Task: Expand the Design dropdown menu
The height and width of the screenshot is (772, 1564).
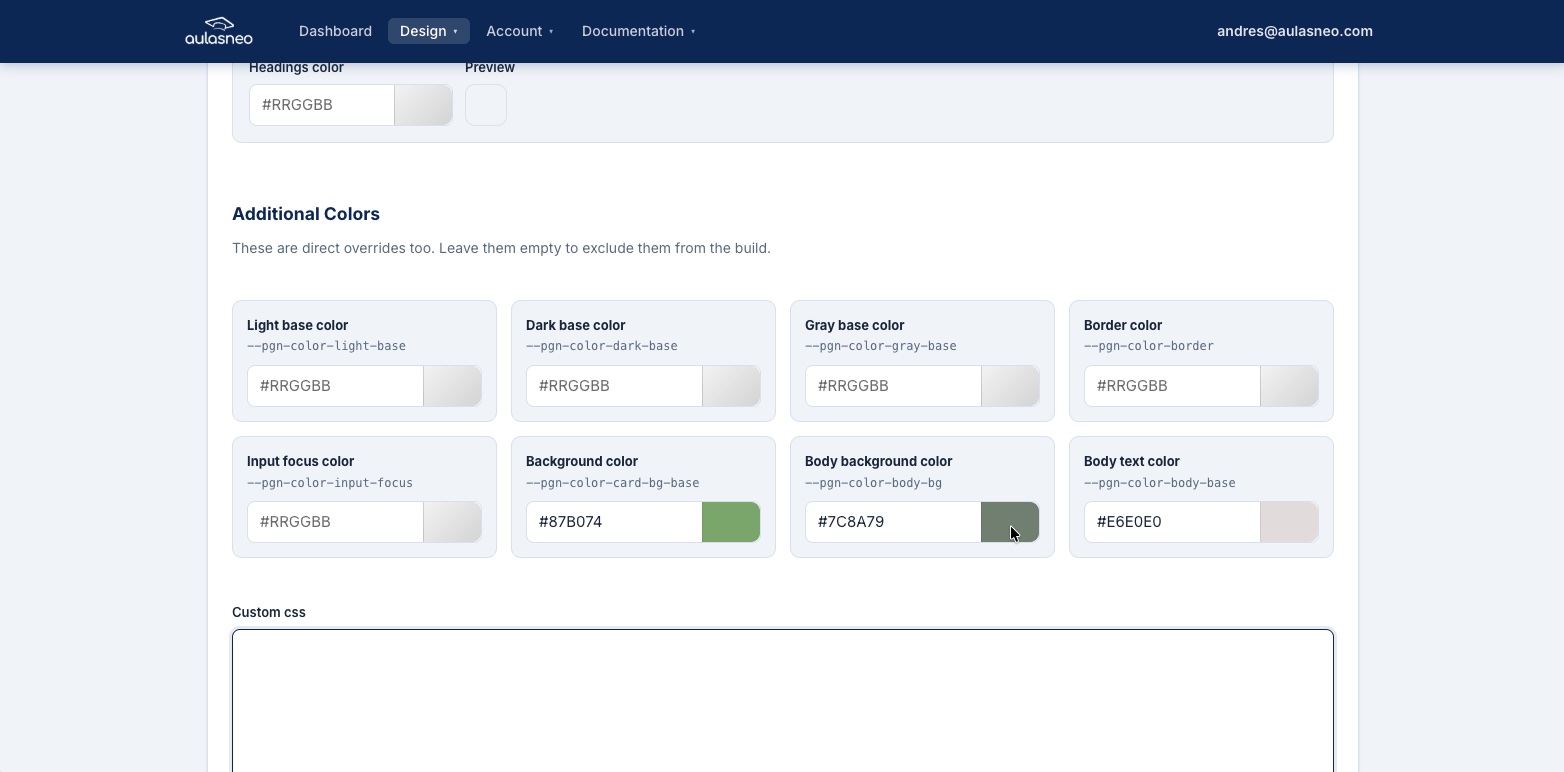Action: click(428, 31)
